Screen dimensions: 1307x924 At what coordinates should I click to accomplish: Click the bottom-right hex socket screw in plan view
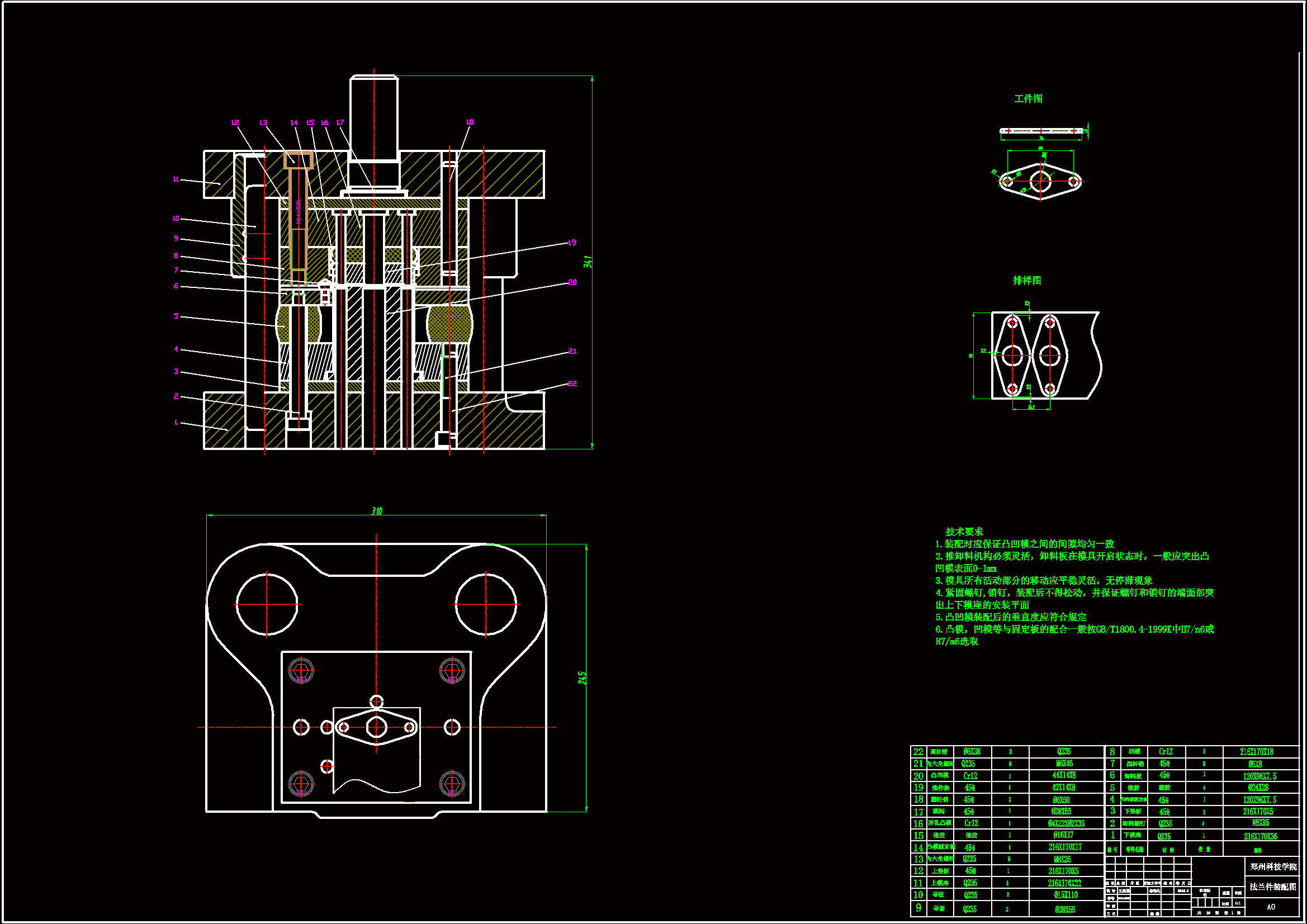pyautogui.click(x=452, y=783)
